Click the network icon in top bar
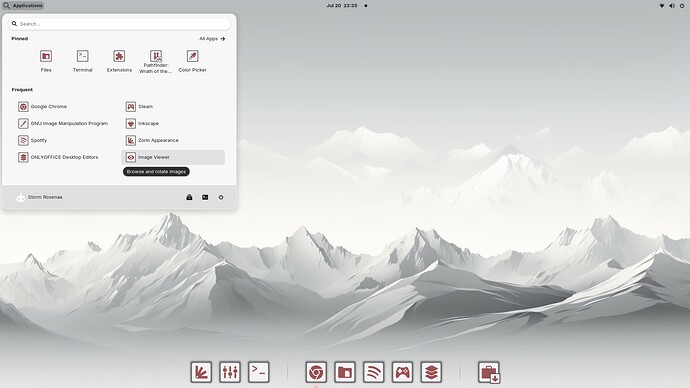690x388 pixels. [661, 6]
